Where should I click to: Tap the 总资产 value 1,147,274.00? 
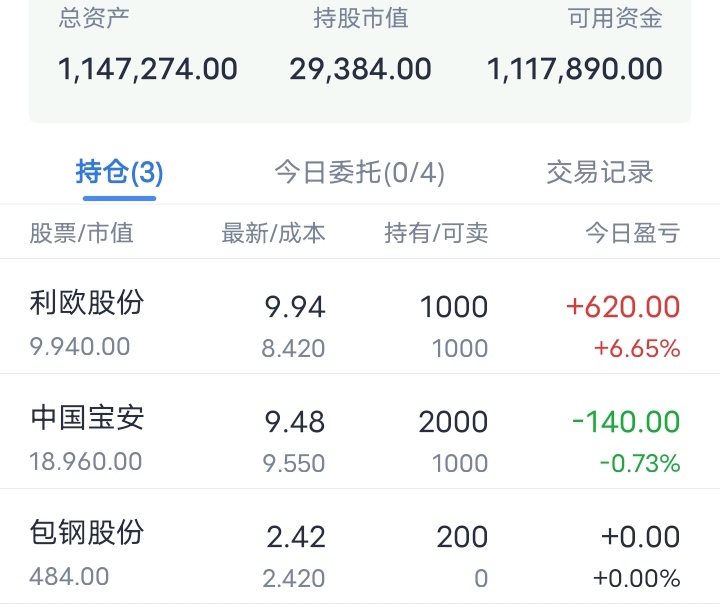click(148, 69)
